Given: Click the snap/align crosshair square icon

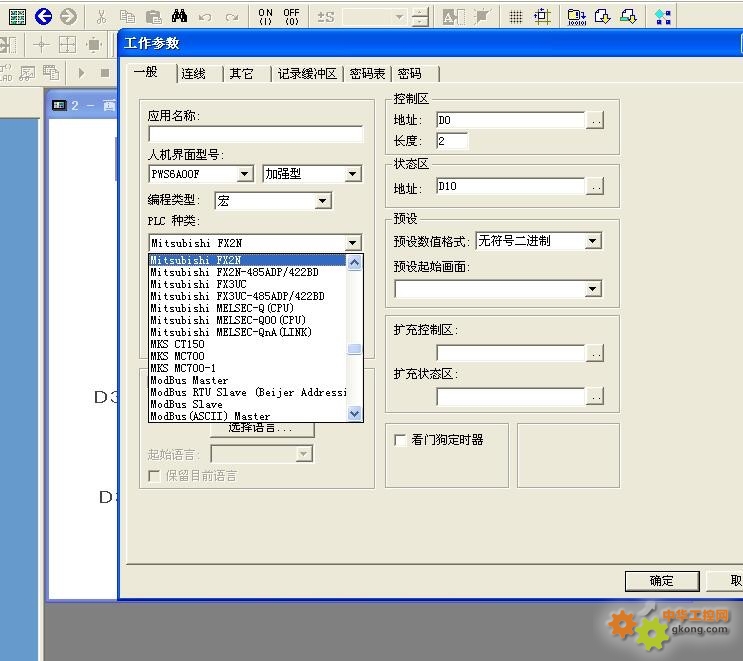Looking at the screenshot, I should pyautogui.click(x=542, y=17).
